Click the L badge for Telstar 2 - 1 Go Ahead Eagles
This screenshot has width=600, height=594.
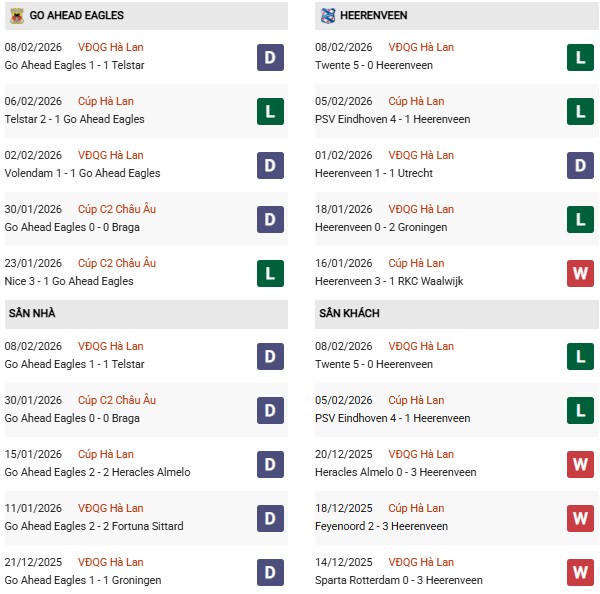tap(270, 111)
